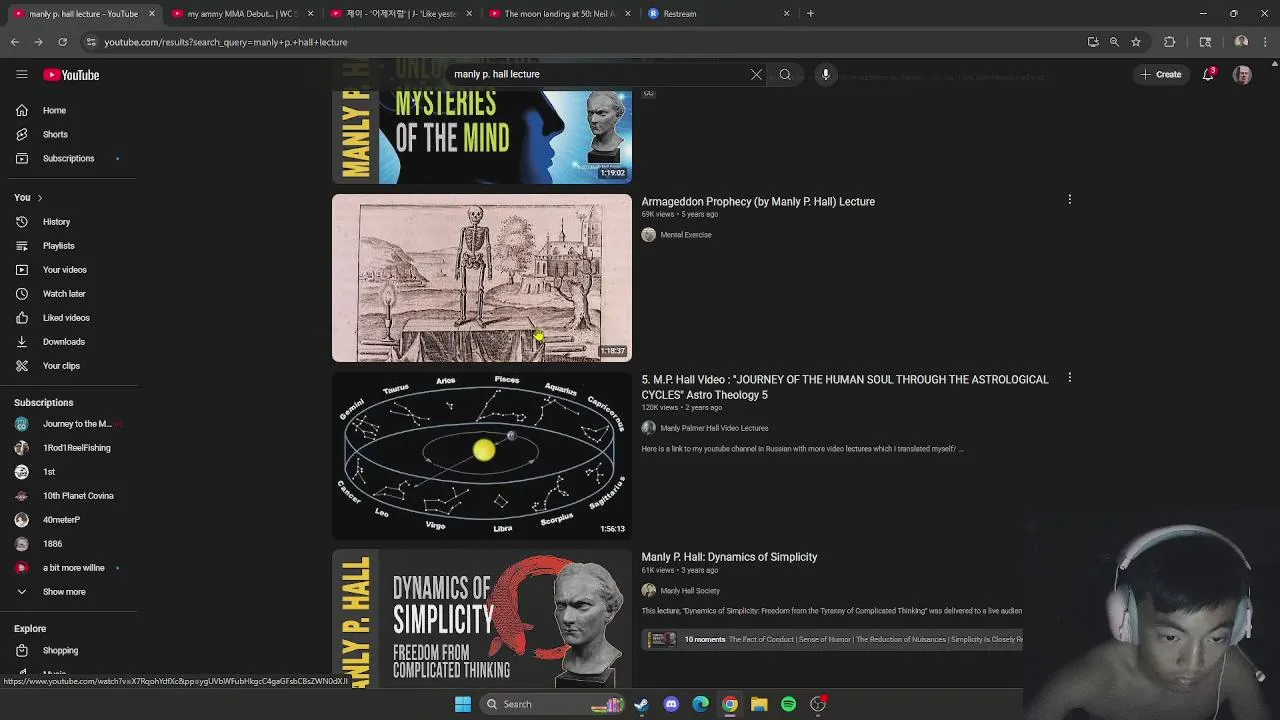The image size is (1280, 720).
Task: Open the YouTube account avatar menu
Action: [x=1242, y=75]
